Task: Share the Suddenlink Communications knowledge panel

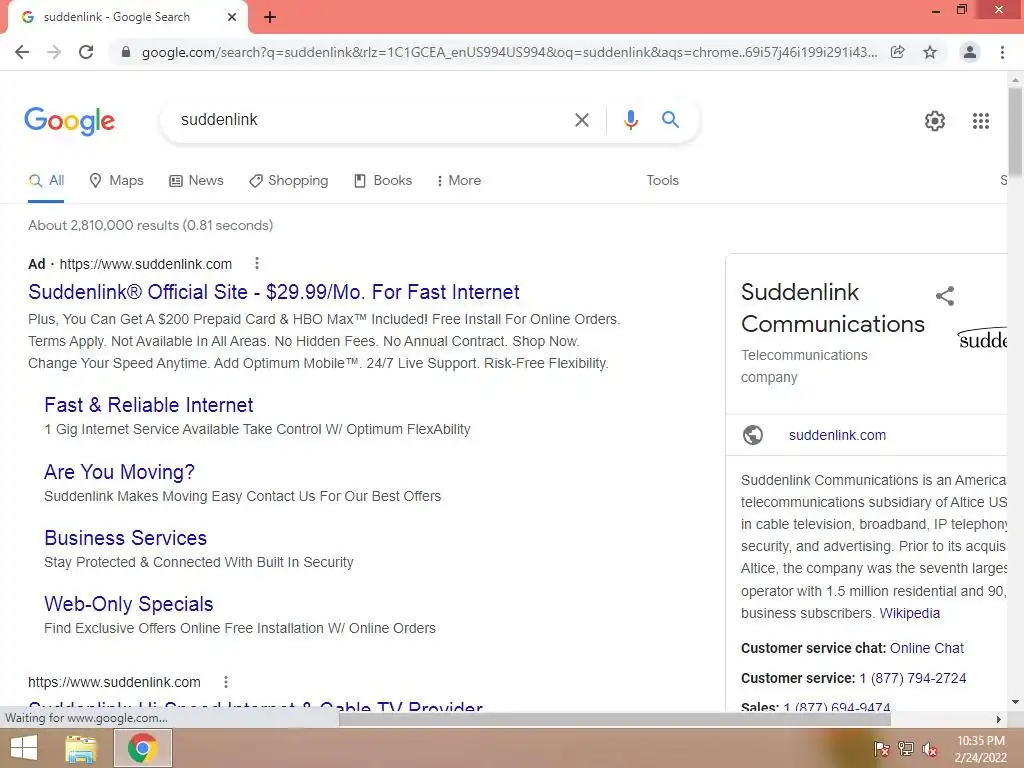Action: coord(945,296)
